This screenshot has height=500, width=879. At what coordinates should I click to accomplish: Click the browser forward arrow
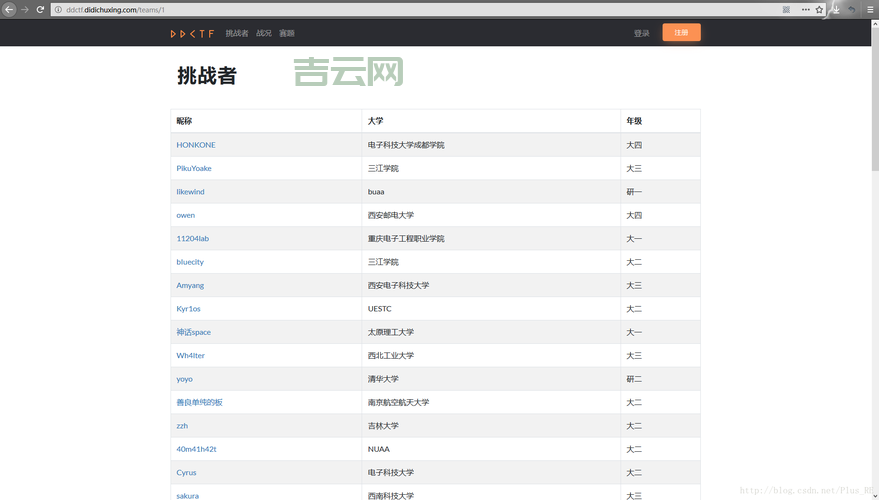pyautogui.click(x=25, y=10)
